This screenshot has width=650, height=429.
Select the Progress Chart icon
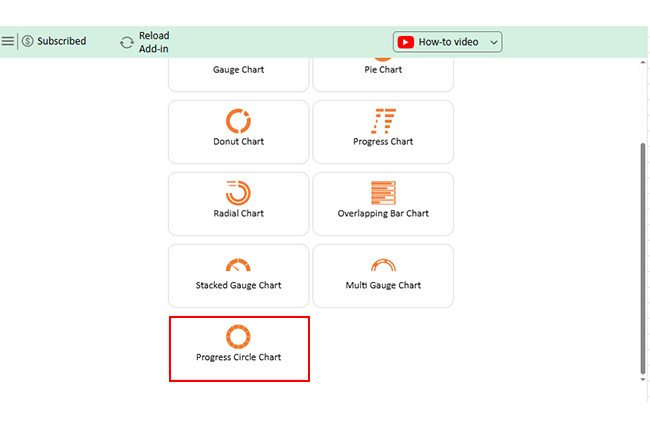coord(383,121)
